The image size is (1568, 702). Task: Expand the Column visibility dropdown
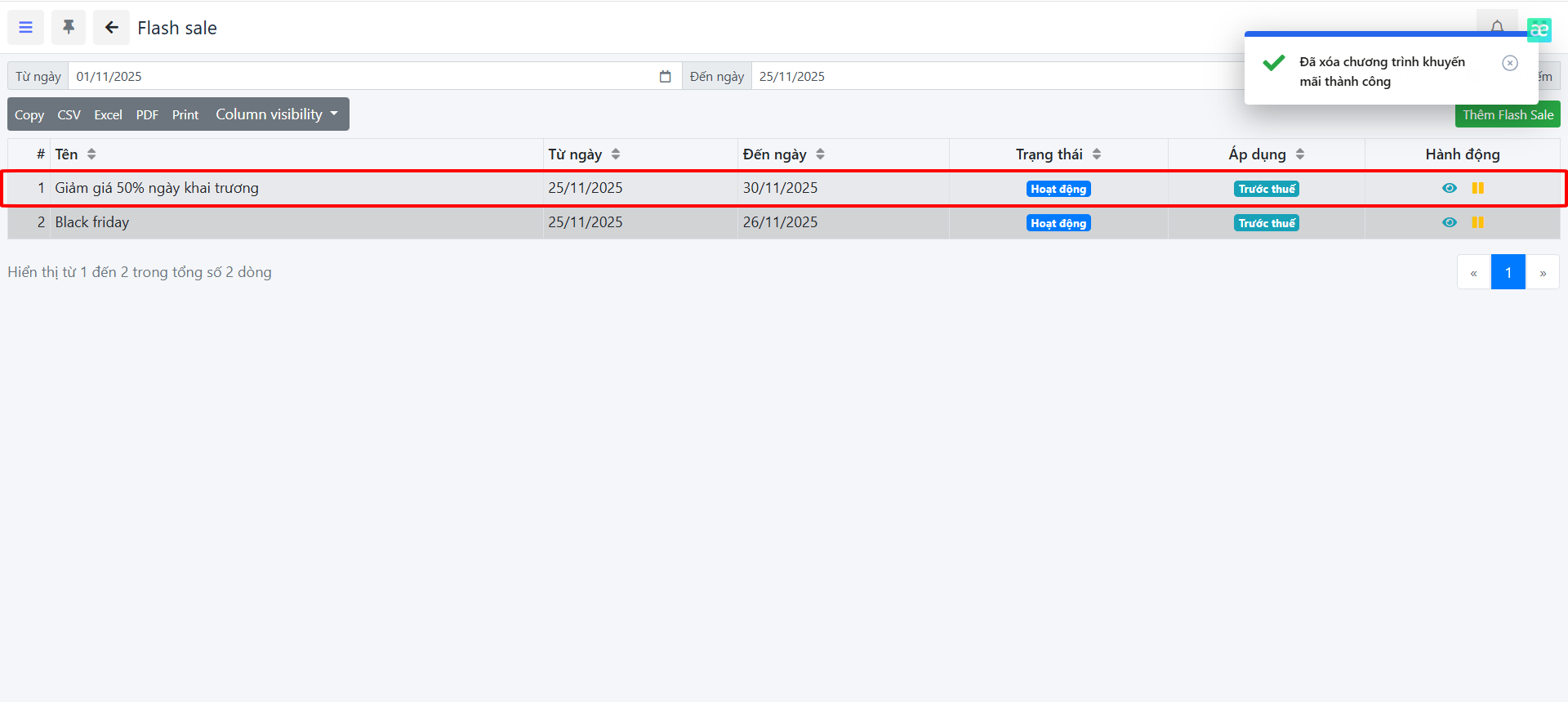tap(276, 114)
